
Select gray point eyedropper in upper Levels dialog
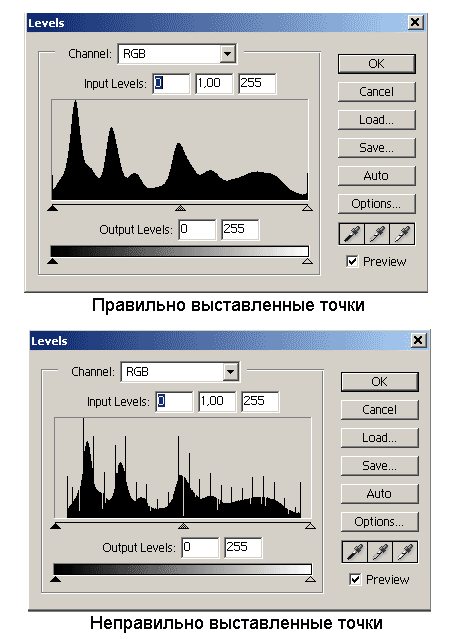pos(377,234)
